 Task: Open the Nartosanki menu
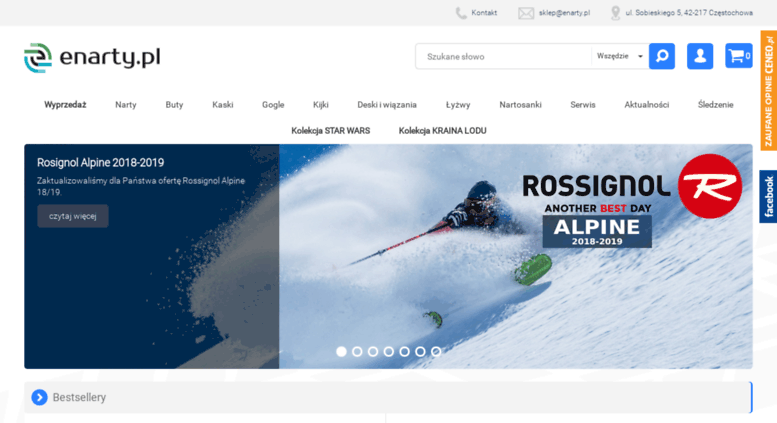click(520, 105)
